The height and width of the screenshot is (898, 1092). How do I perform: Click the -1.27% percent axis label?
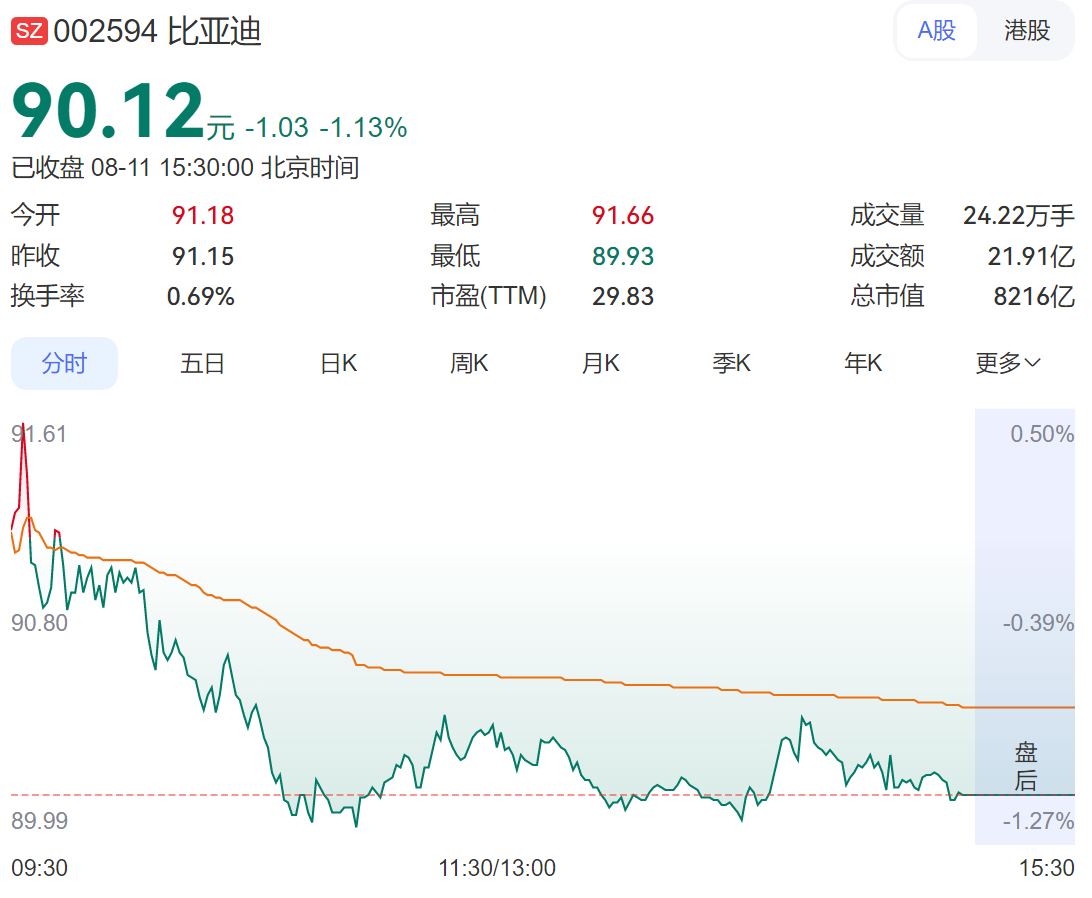coord(1038,820)
